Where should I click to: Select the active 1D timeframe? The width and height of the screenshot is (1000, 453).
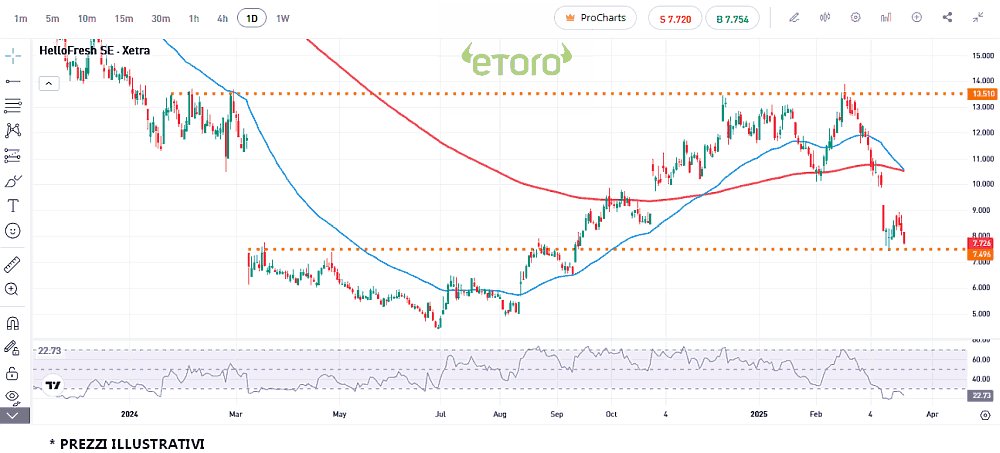[252, 19]
